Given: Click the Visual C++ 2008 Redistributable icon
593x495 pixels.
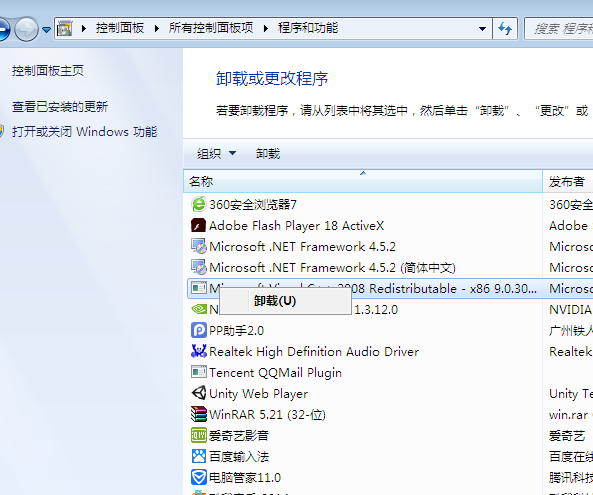Looking at the screenshot, I should pos(199,288).
